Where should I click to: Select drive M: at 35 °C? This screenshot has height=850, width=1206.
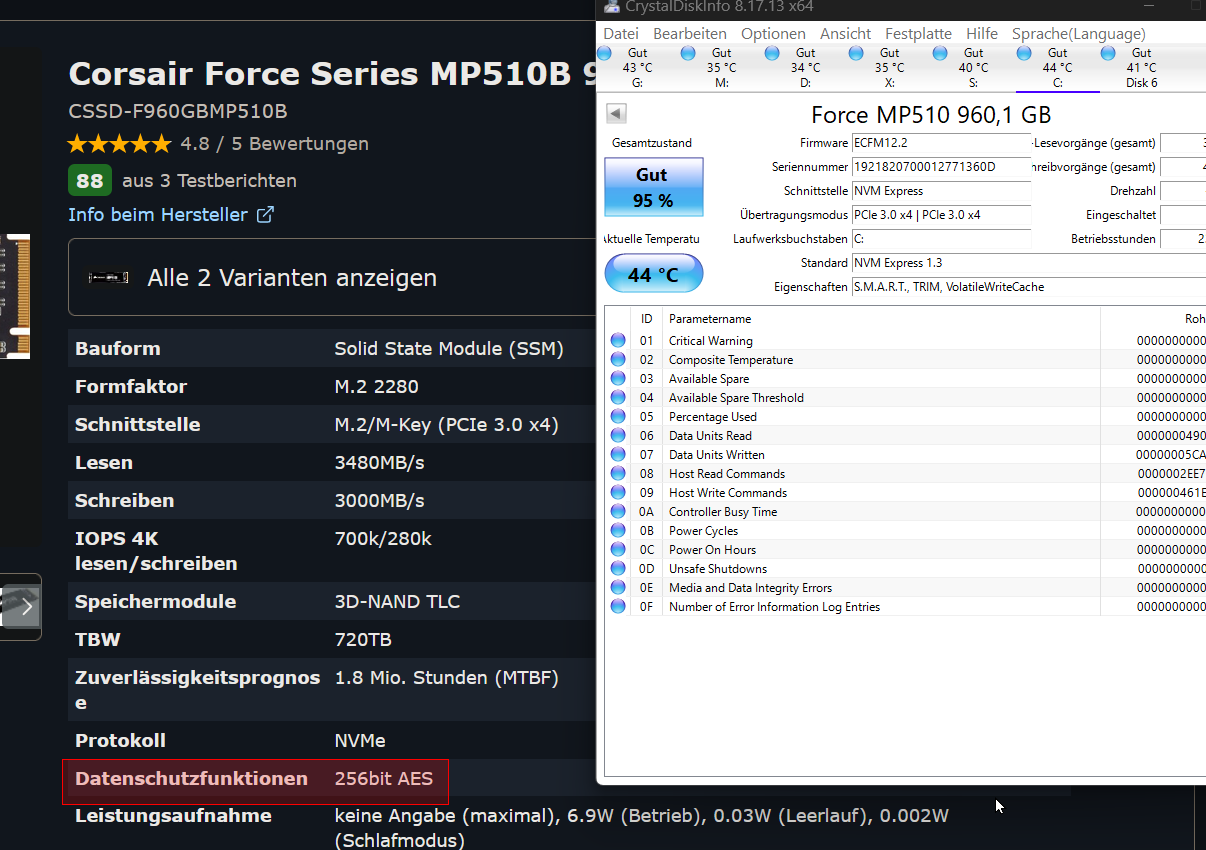[x=722, y=68]
